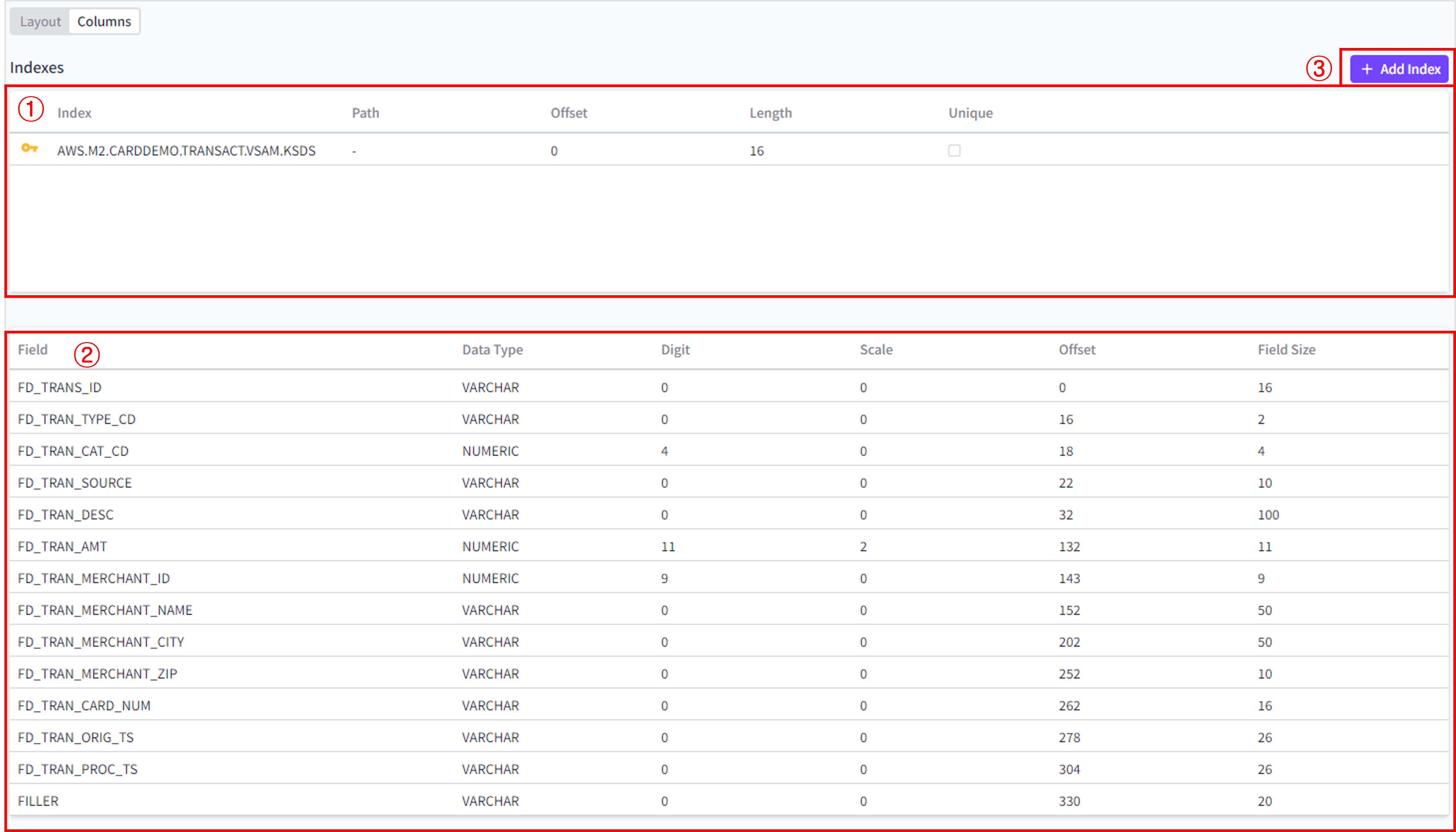Click NUMERIC data type for FD_TRAN_AMT

coord(490,547)
